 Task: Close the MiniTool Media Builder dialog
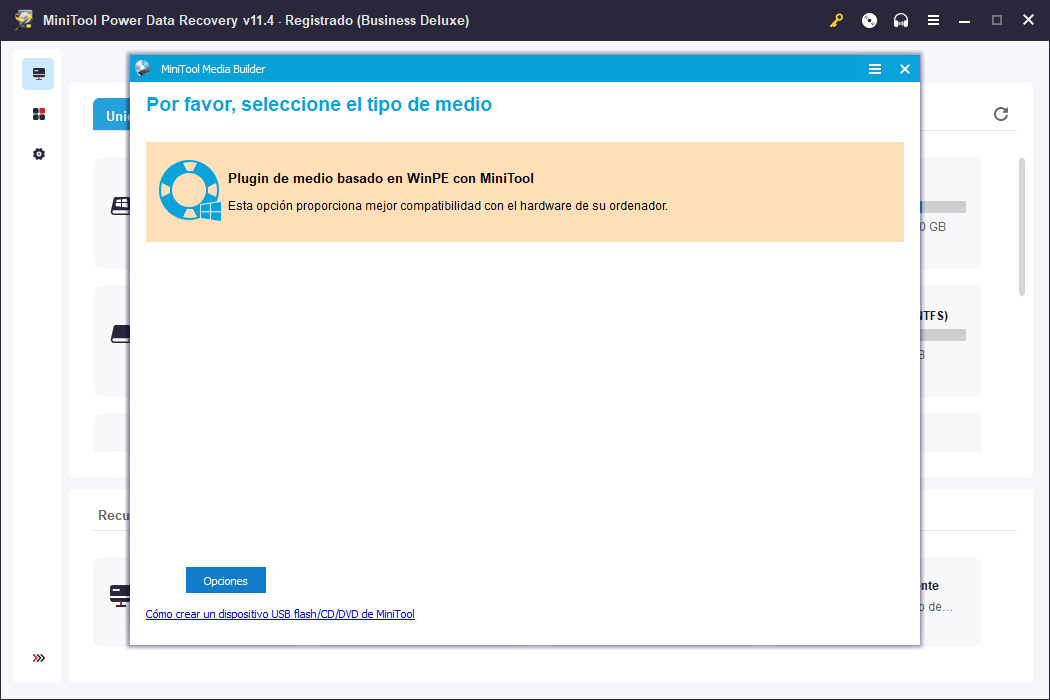tap(905, 69)
